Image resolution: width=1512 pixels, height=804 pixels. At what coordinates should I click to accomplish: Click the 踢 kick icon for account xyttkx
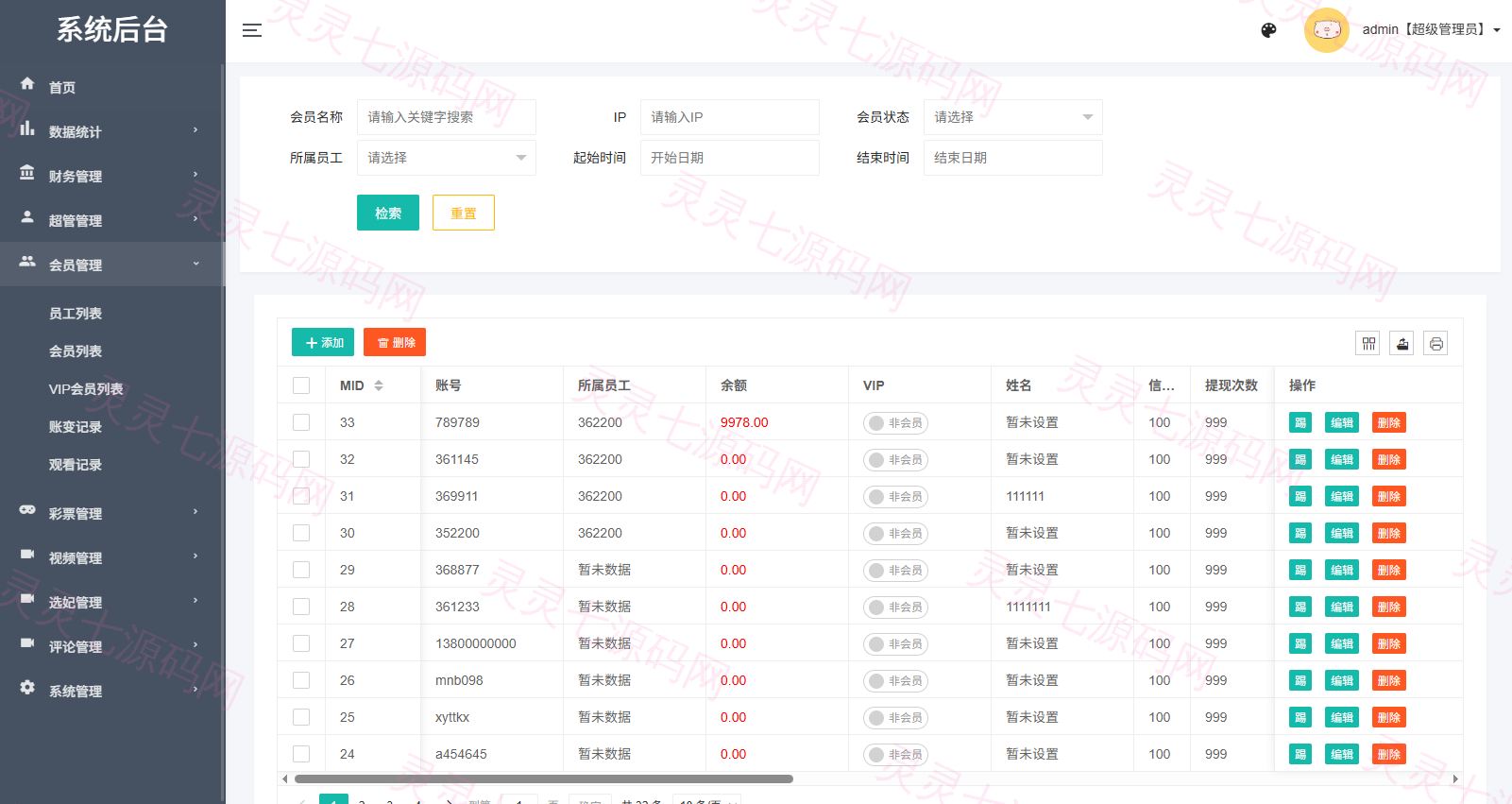point(1300,717)
